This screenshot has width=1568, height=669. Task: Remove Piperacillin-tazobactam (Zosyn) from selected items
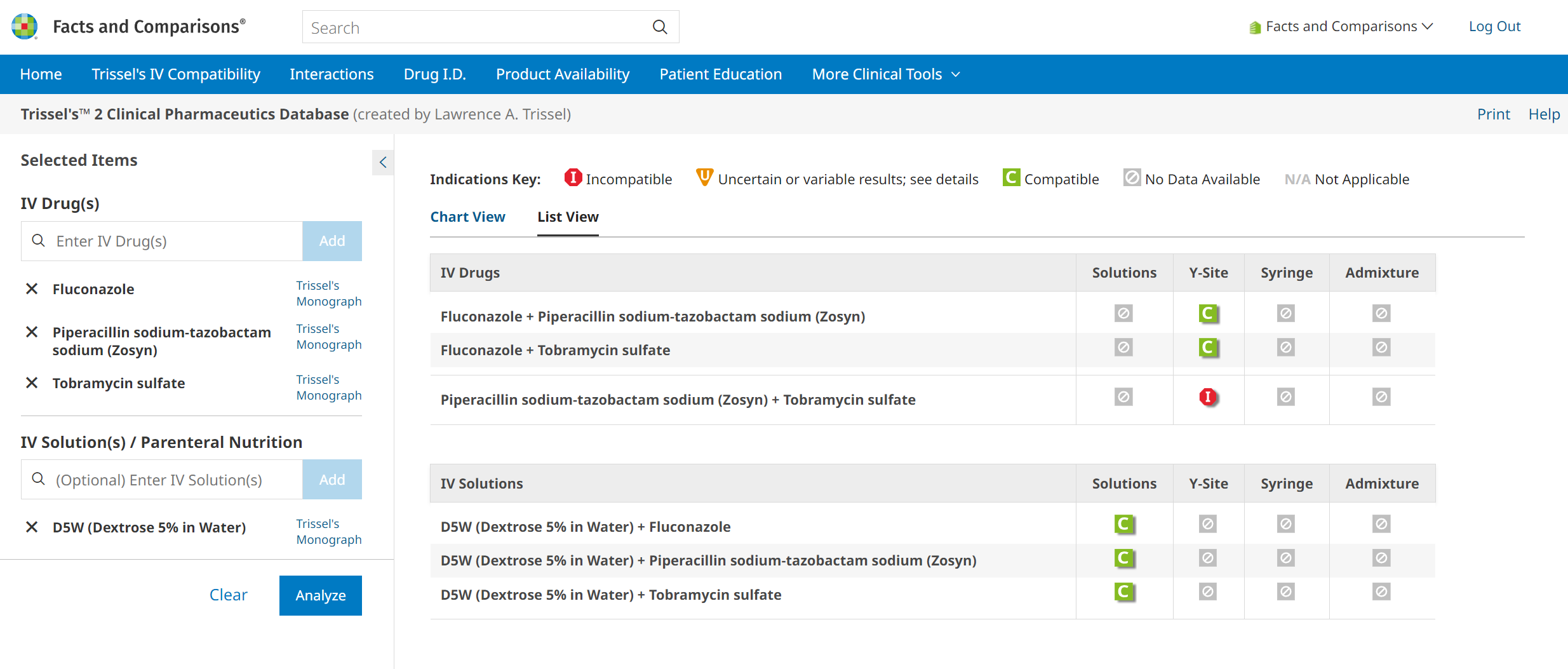point(32,332)
